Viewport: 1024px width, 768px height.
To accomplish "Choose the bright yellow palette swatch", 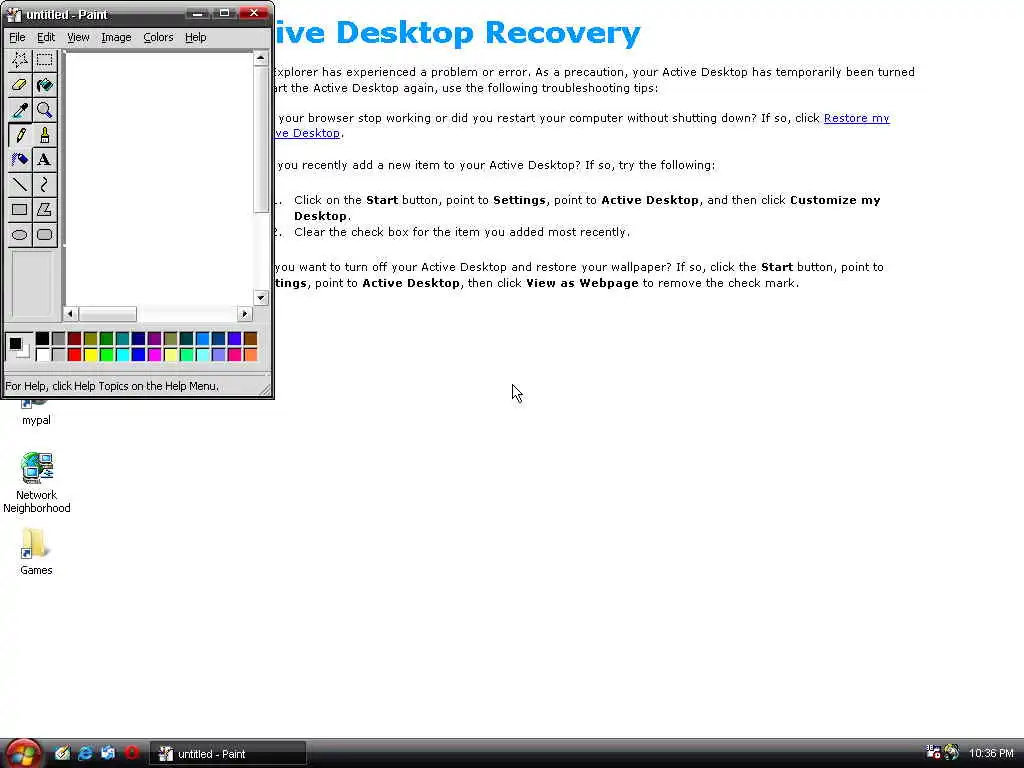I will (x=90, y=355).
